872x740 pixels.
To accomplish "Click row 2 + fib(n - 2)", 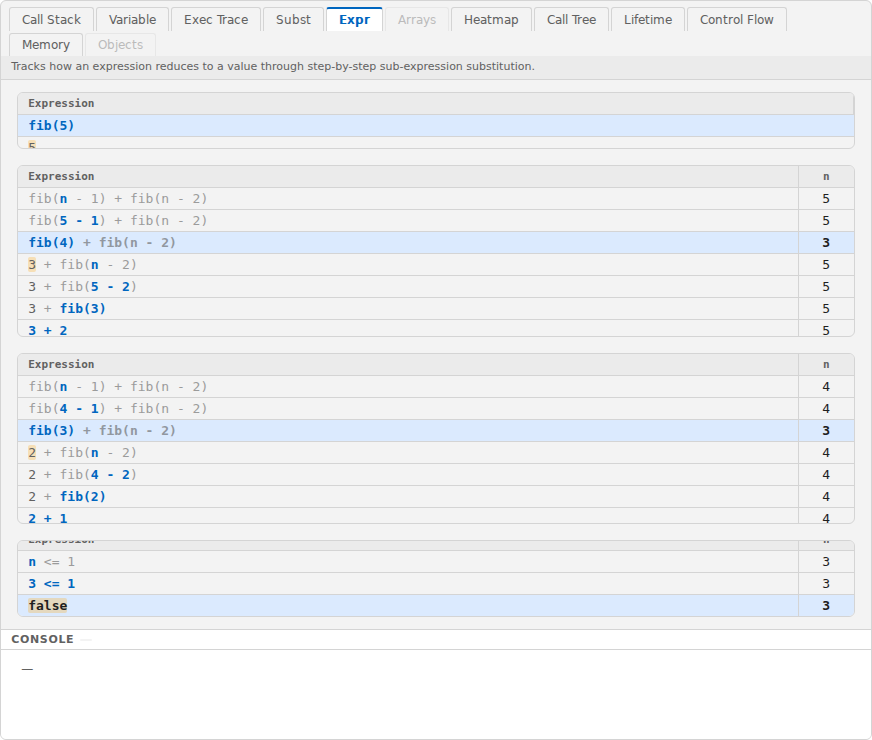I will coord(435,453).
